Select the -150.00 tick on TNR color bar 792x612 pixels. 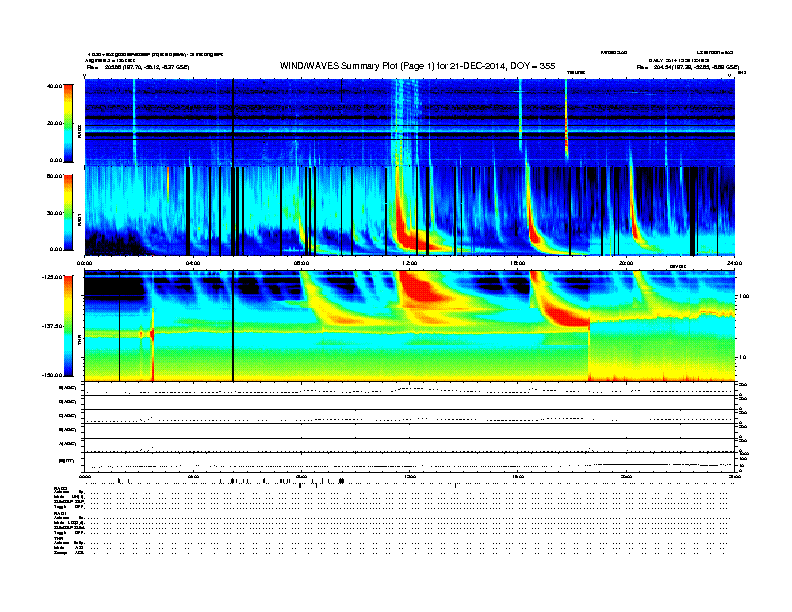[53, 375]
